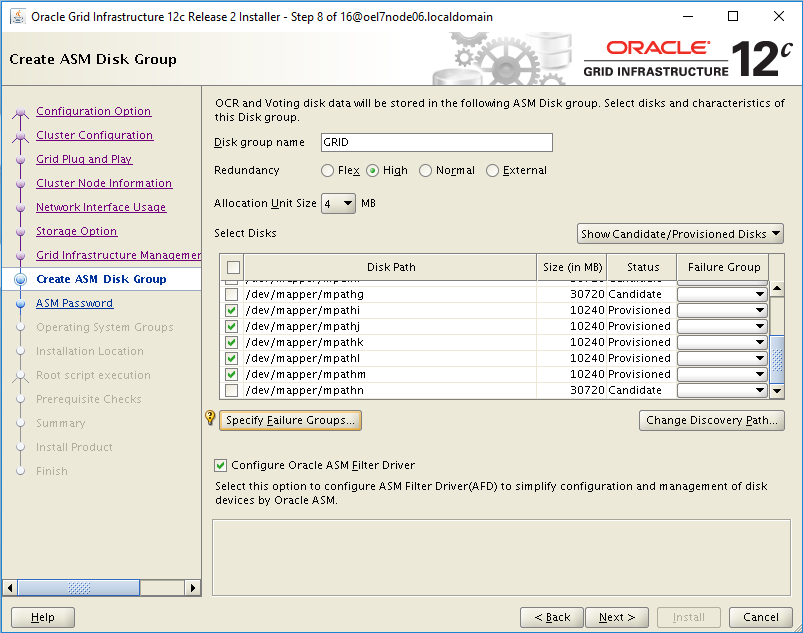This screenshot has width=803, height=633.
Task: Toggle the select-all checkbox in table header
Action: 233,267
